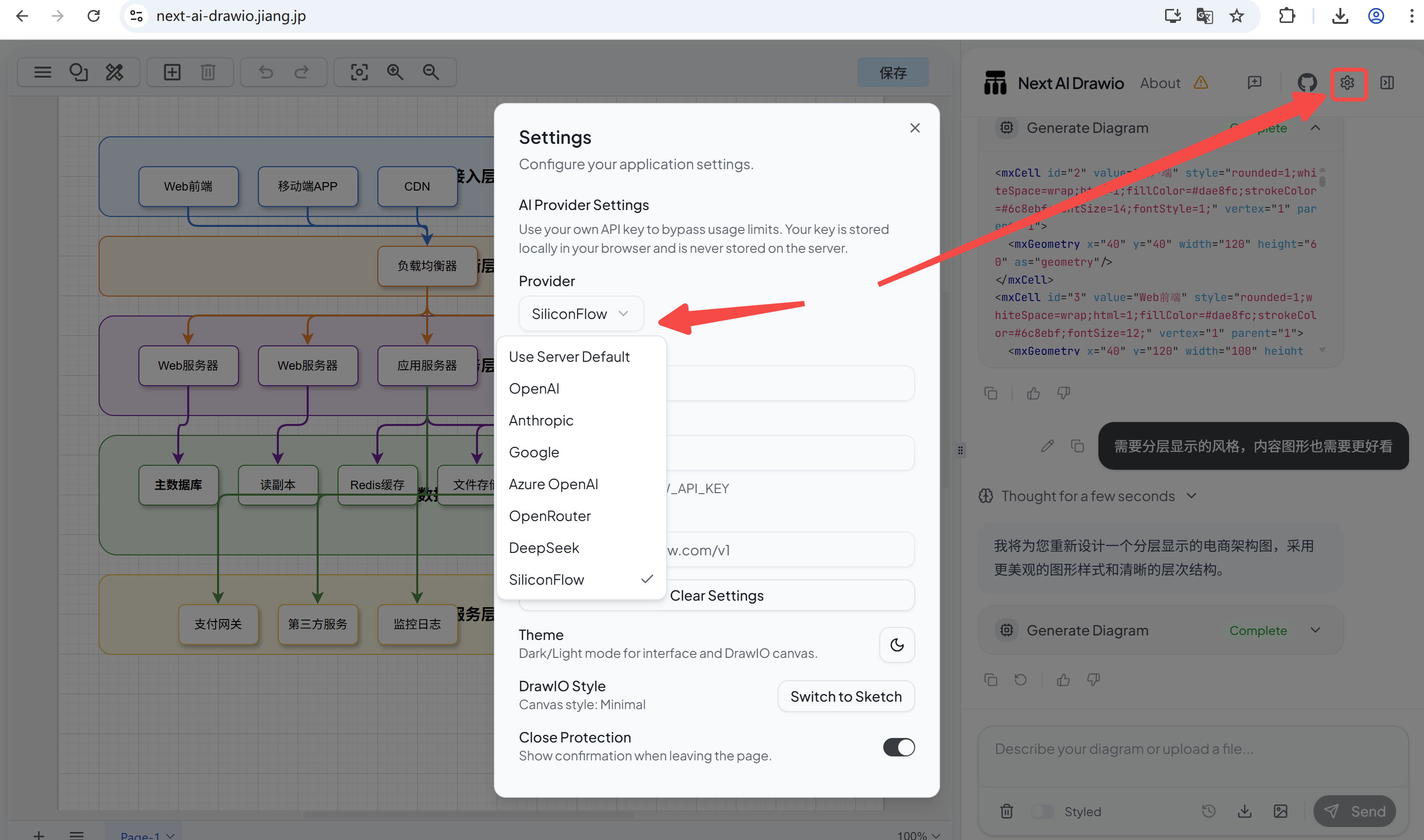Select the 负载均衡器 node on canvas
Screen dimensions: 1424x840
coord(427,266)
